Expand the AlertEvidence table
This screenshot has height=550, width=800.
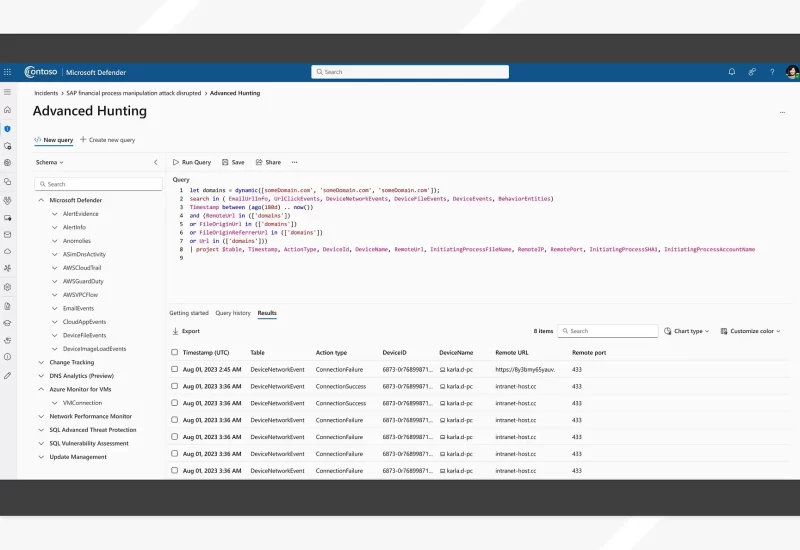[x=55, y=214]
